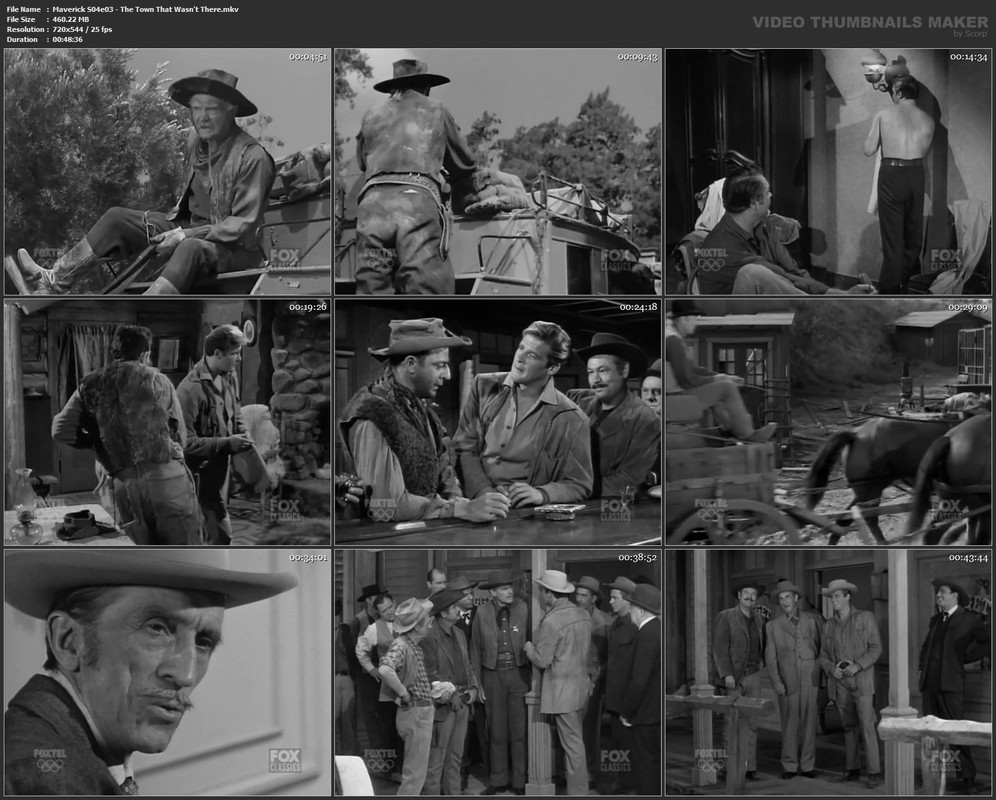The width and height of the screenshot is (996, 800).
Task: Click the 'File Name' label
Action: 24,10
